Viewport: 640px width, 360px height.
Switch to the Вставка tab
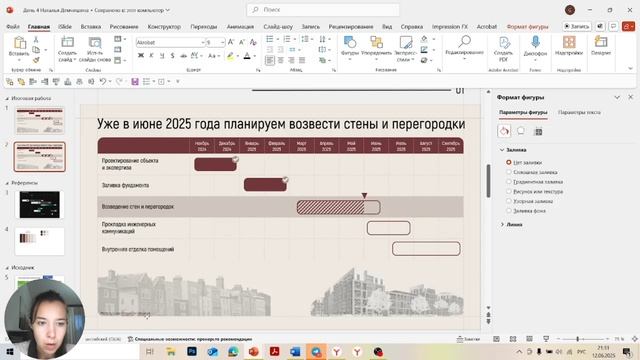click(x=91, y=27)
